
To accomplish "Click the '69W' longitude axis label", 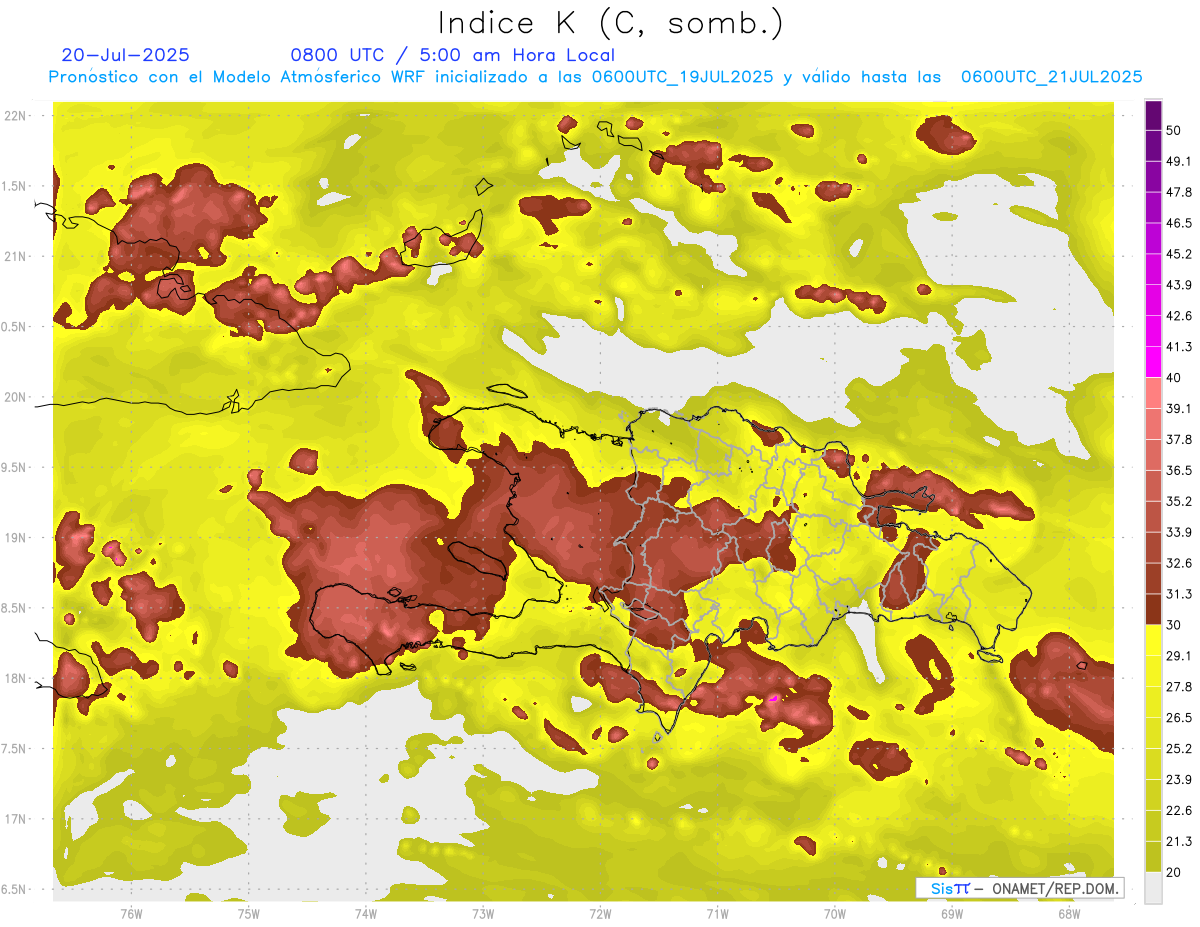I will coord(952,914).
